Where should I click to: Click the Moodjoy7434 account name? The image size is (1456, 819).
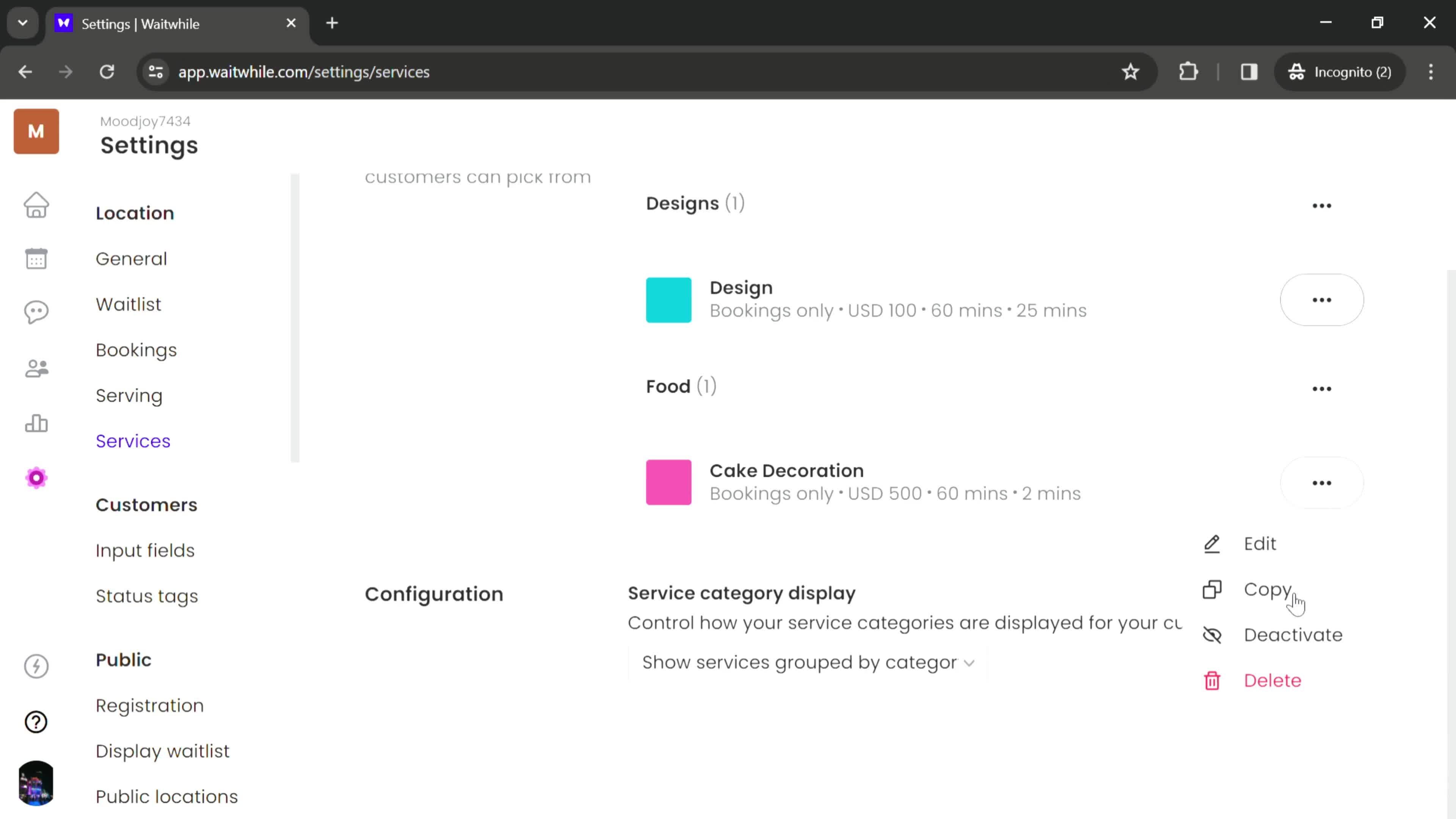[x=145, y=121]
